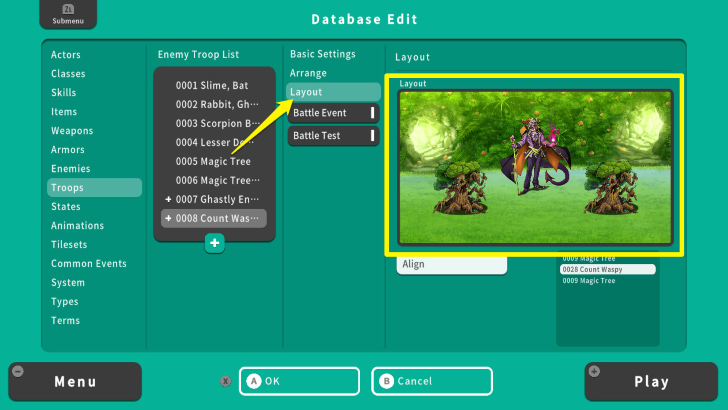Open the States database category
The height and width of the screenshot is (410, 728).
click(65, 207)
